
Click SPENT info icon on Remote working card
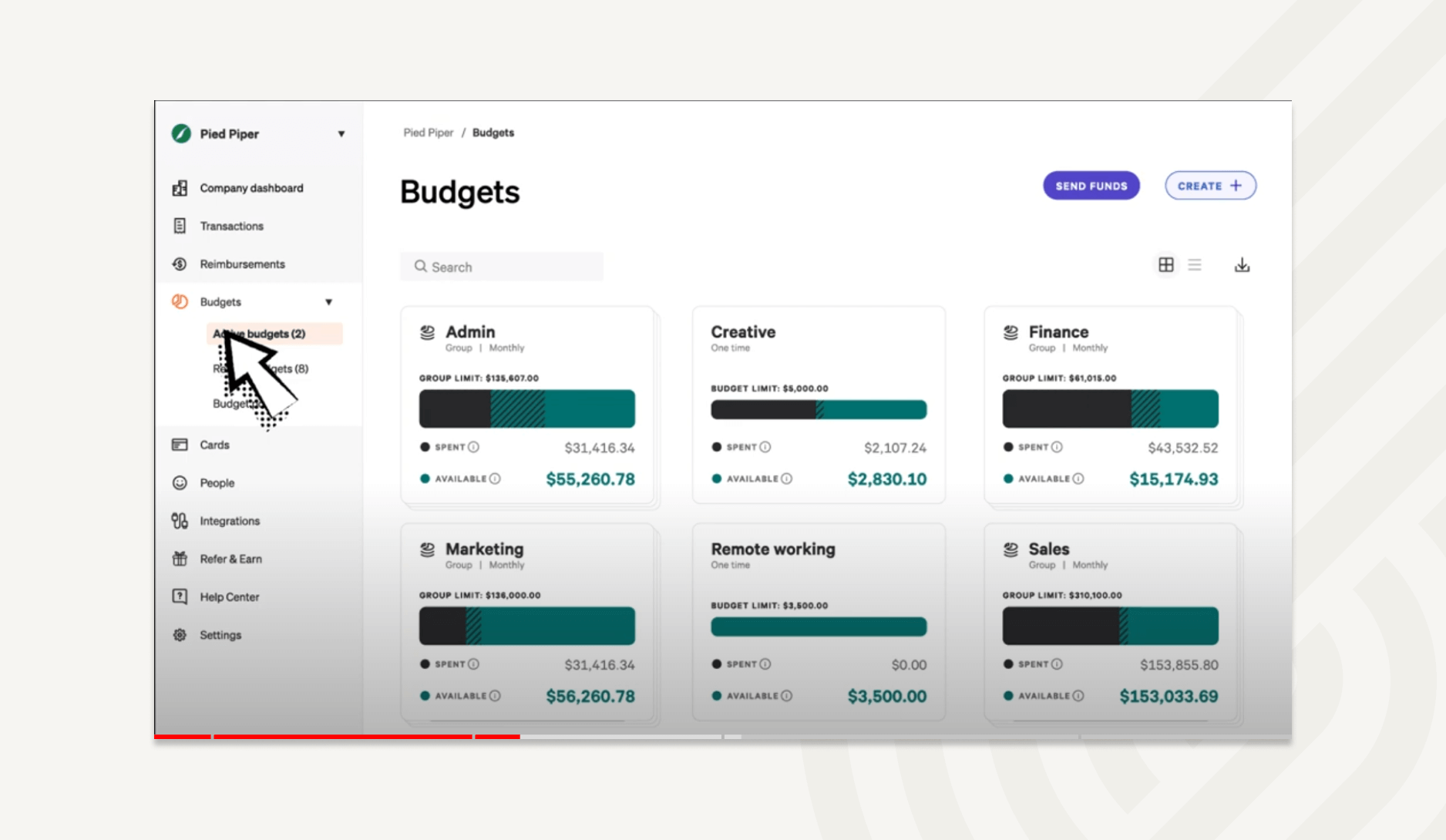click(765, 664)
